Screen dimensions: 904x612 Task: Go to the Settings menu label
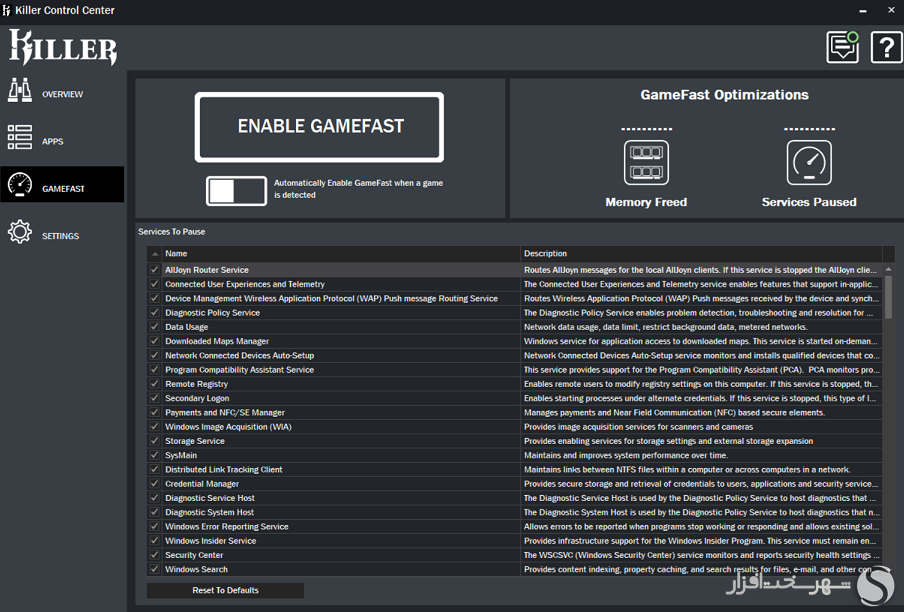click(61, 236)
